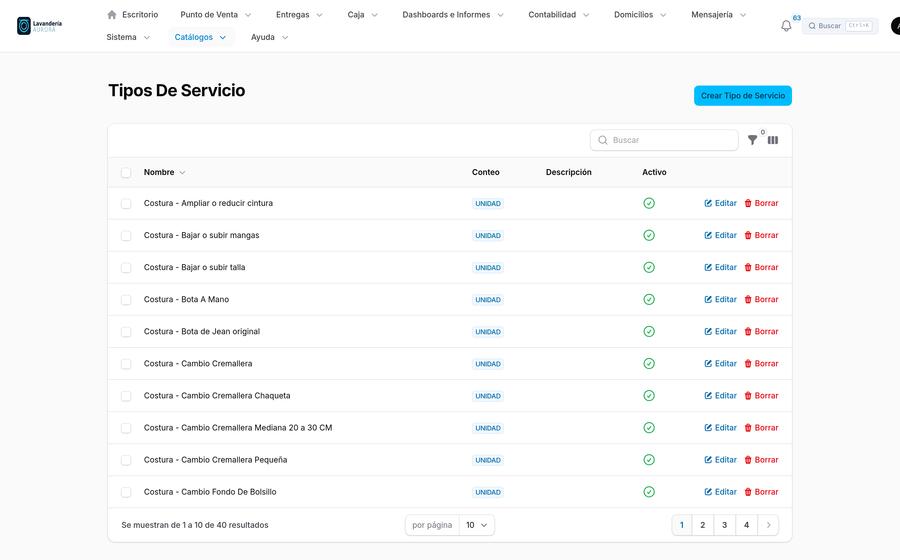Delete Costura - Cambio Cremallera Pequeña
This screenshot has width=900, height=560.
pyautogui.click(x=761, y=460)
